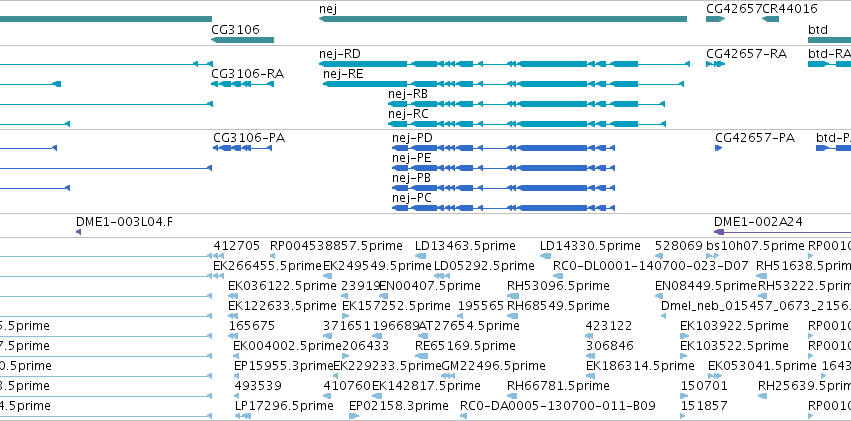Click the long nej gene bar
The height and width of the screenshot is (421, 851).
503,19
